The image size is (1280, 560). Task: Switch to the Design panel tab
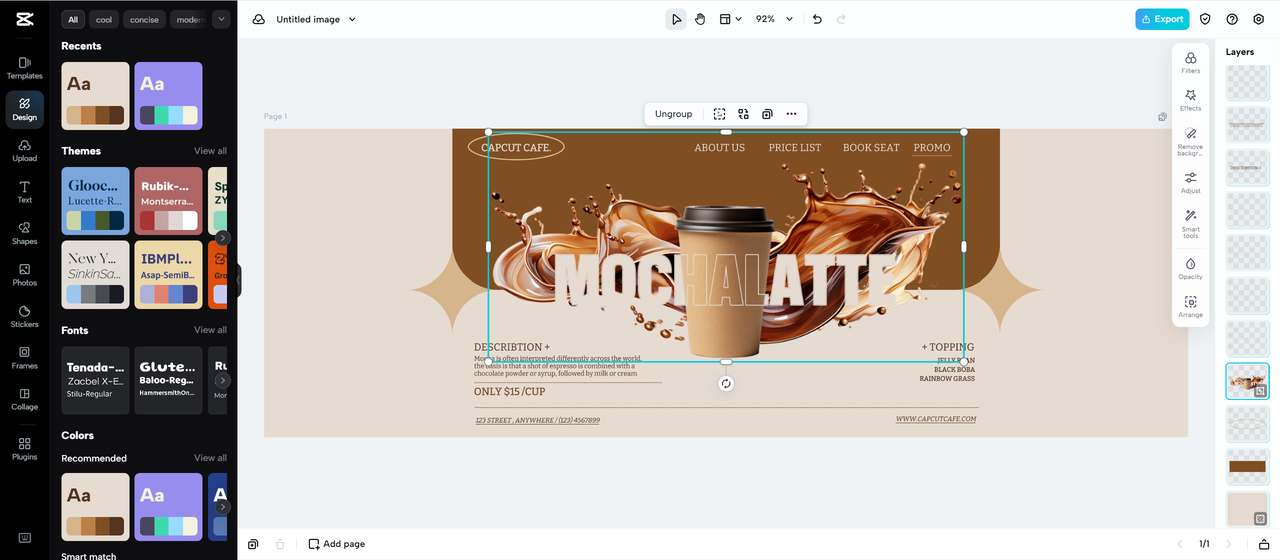click(x=24, y=108)
